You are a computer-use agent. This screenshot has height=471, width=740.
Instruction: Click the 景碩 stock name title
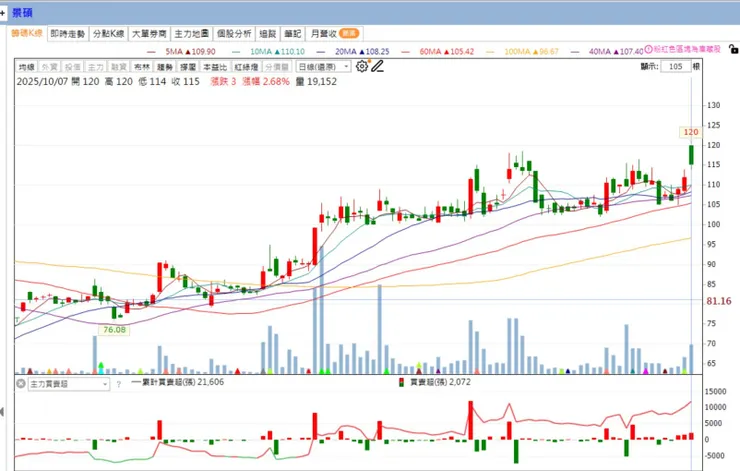[22, 13]
